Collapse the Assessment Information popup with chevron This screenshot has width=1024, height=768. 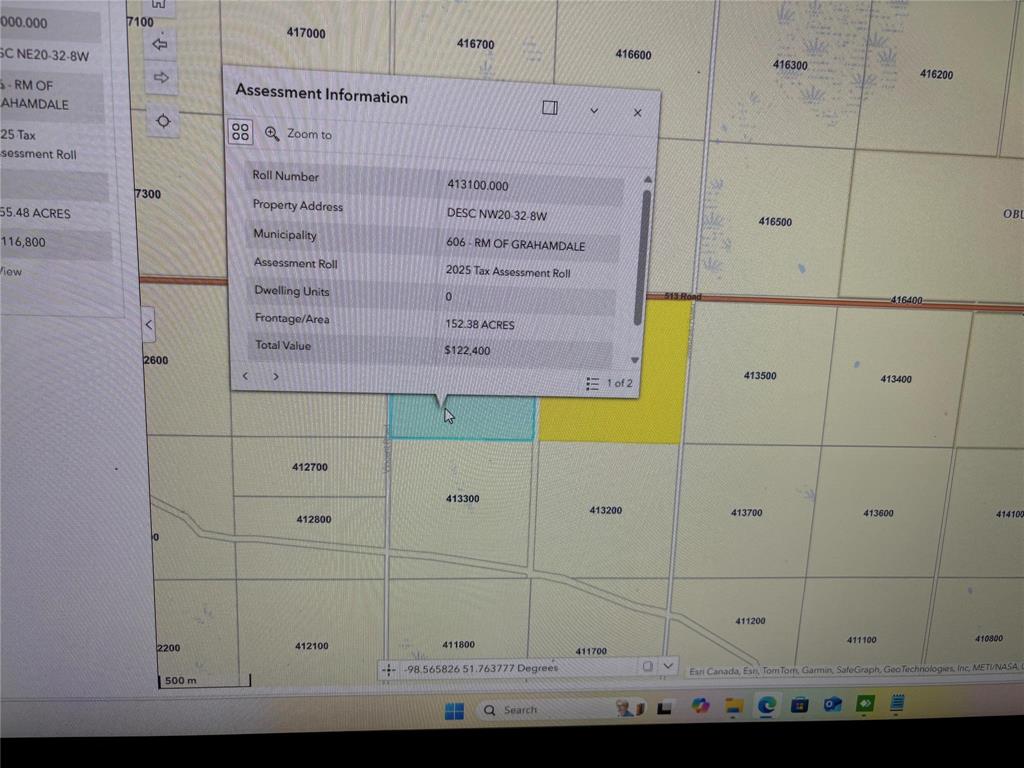point(594,110)
